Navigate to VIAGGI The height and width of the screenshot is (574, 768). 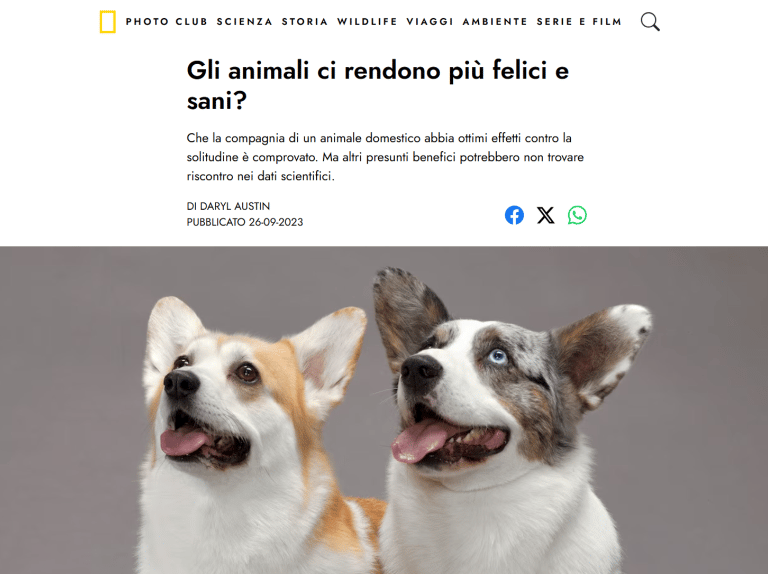430,22
